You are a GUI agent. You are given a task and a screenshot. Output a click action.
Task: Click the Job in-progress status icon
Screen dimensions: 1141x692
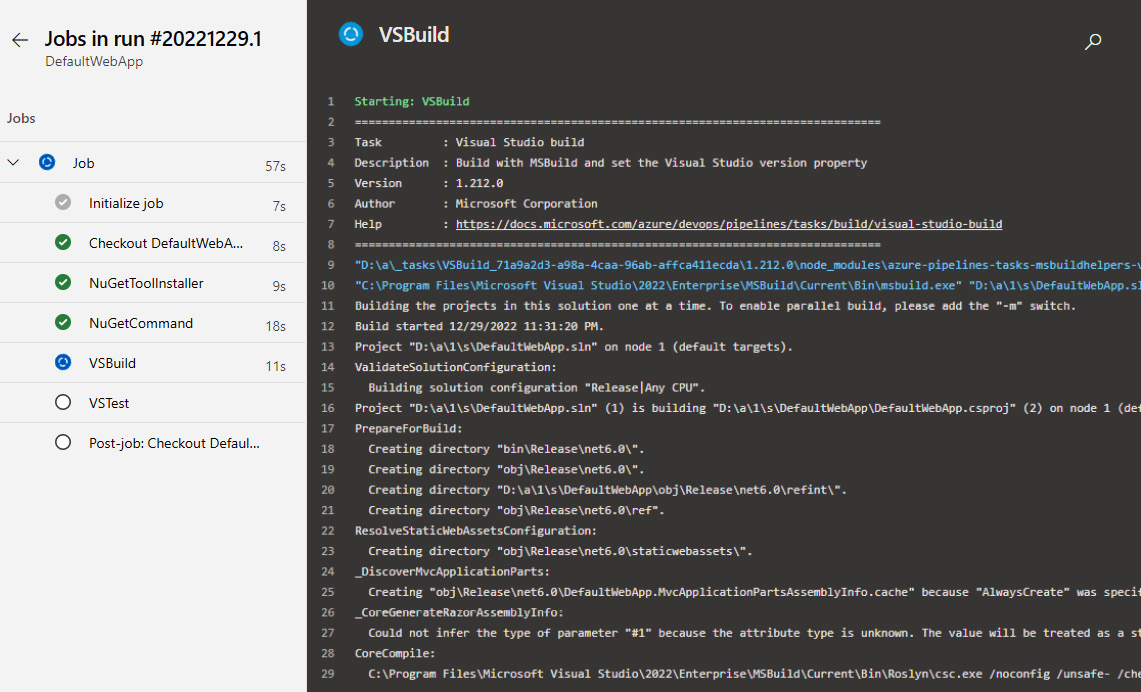pyautogui.click(x=47, y=162)
